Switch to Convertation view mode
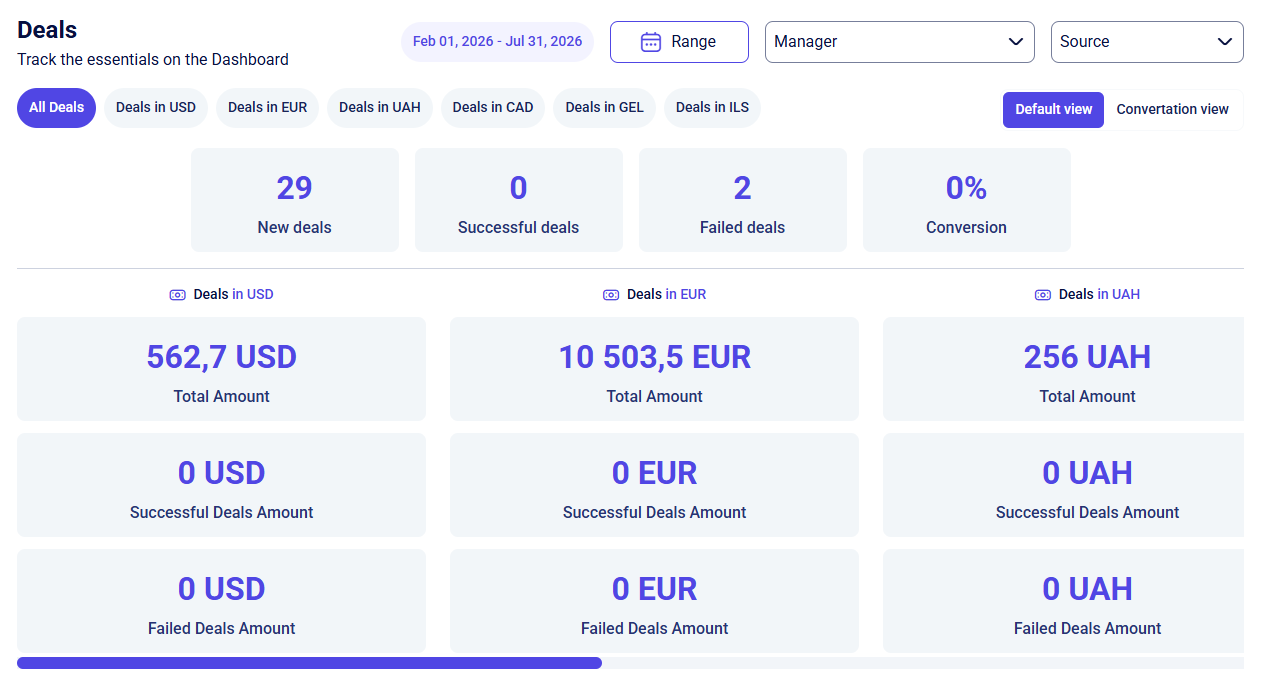This screenshot has width=1263, height=697. pos(1173,110)
